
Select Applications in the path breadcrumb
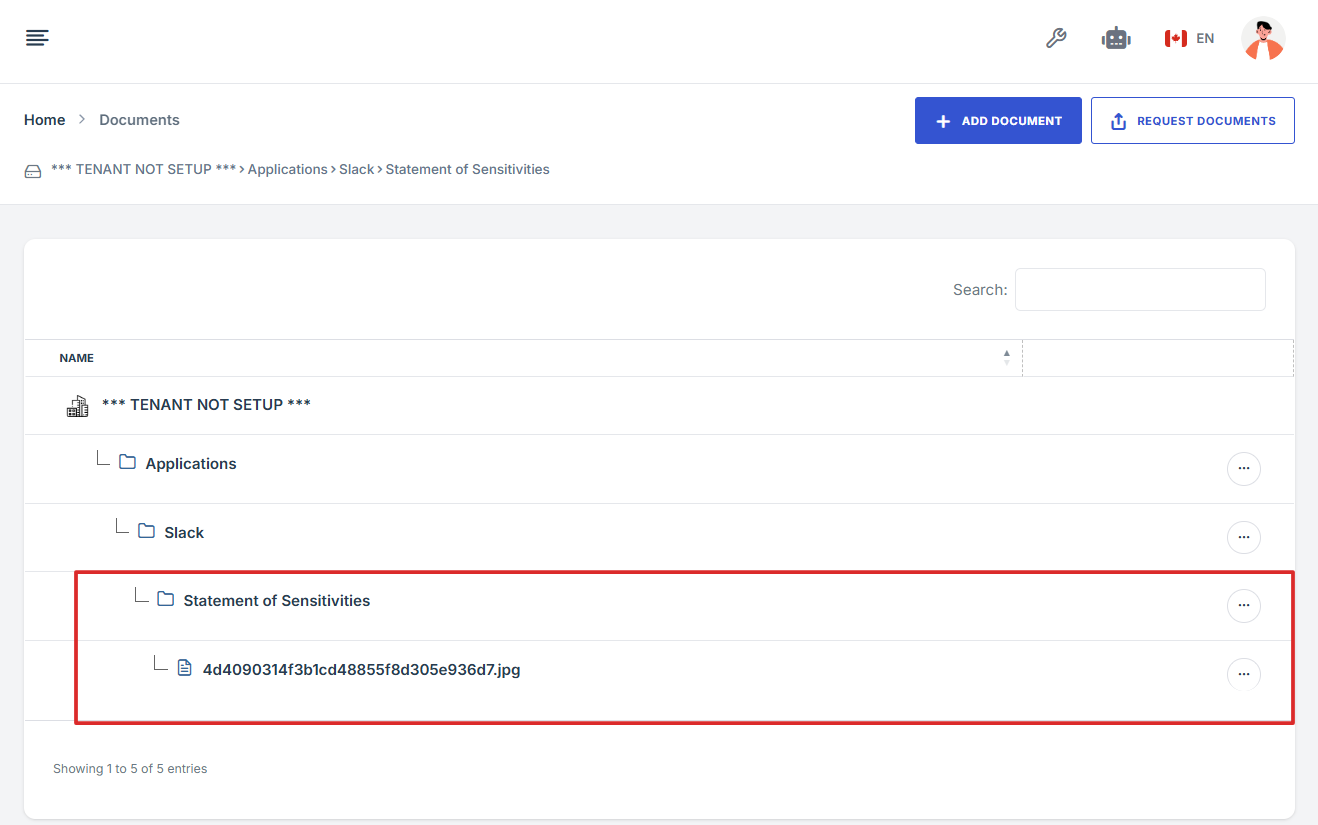point(287,169)
